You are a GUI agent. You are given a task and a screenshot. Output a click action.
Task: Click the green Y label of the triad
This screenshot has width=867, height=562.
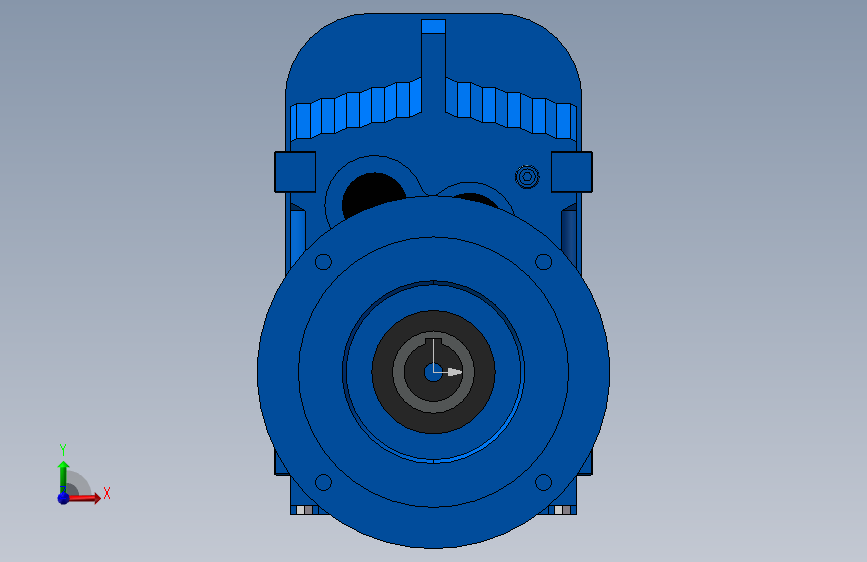63,450
